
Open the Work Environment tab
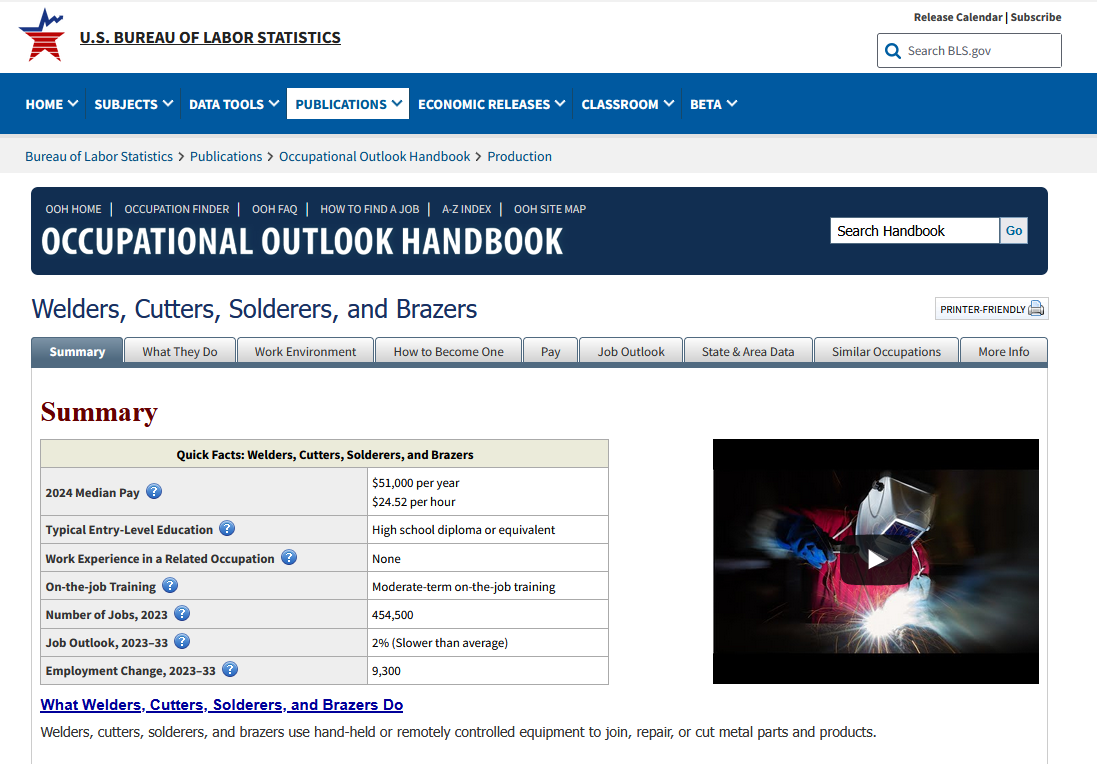(305, 351)
